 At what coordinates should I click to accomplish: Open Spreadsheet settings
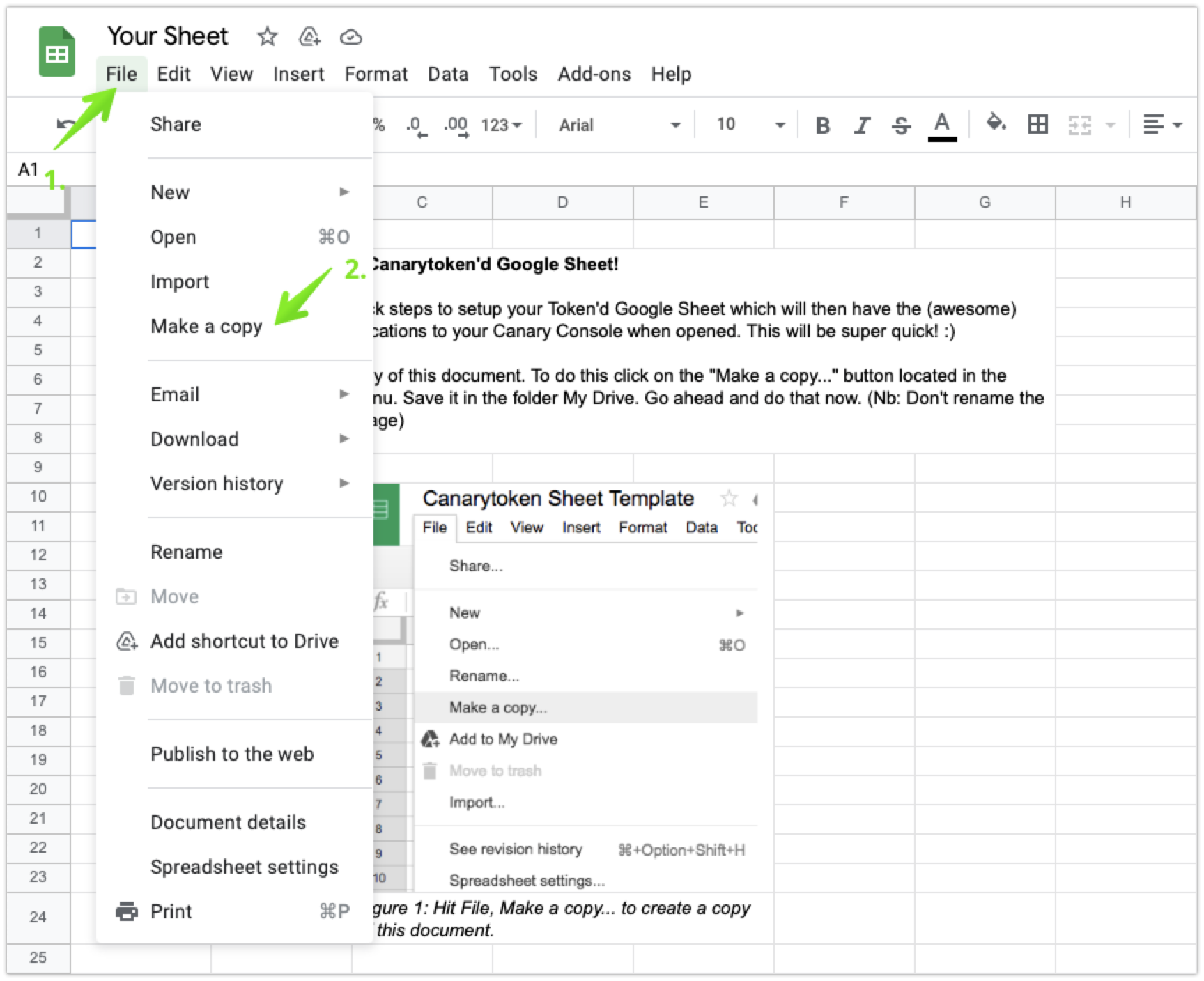(235, 867)
